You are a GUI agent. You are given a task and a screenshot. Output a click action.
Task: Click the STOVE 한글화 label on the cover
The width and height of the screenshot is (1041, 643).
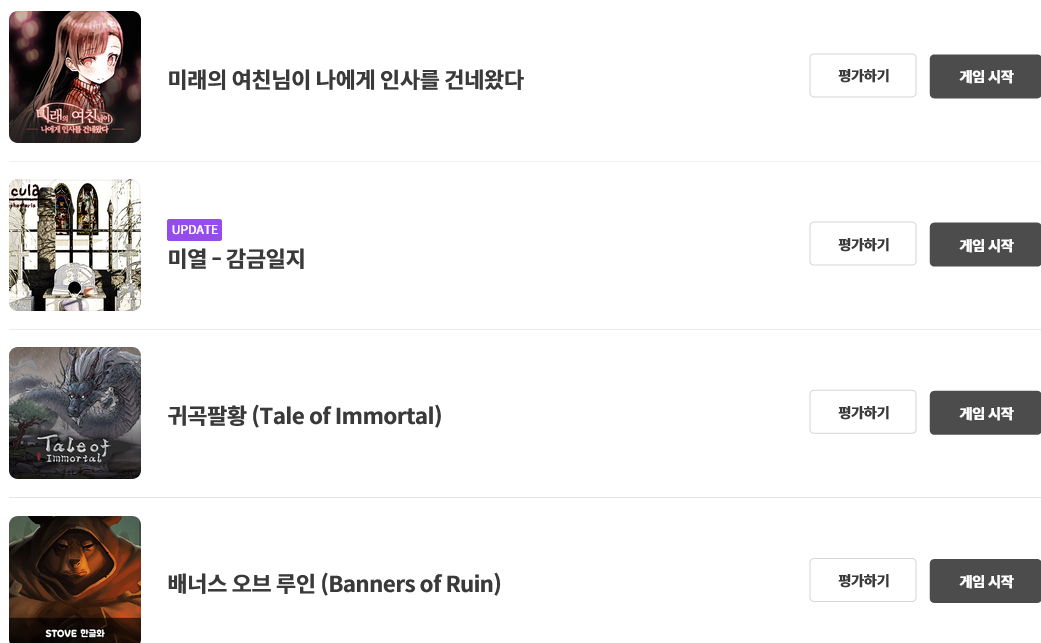pyautogui.click(x=75, y=633)
